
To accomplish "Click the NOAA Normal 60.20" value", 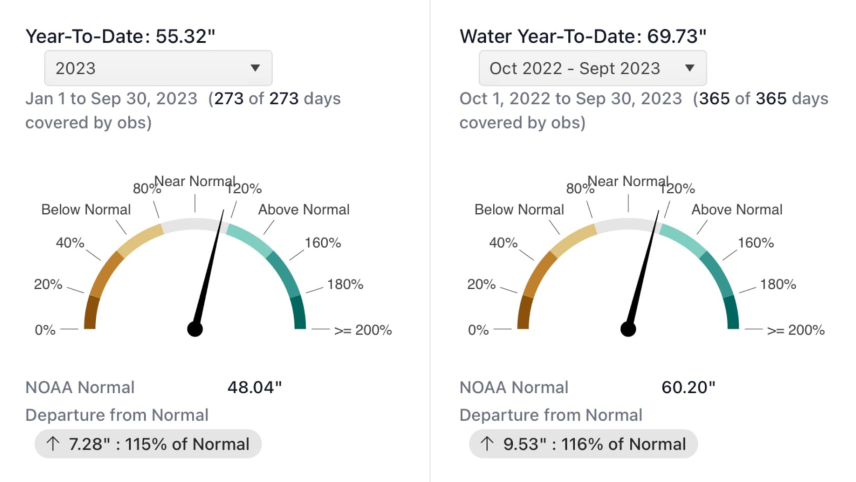I will 689,387.
